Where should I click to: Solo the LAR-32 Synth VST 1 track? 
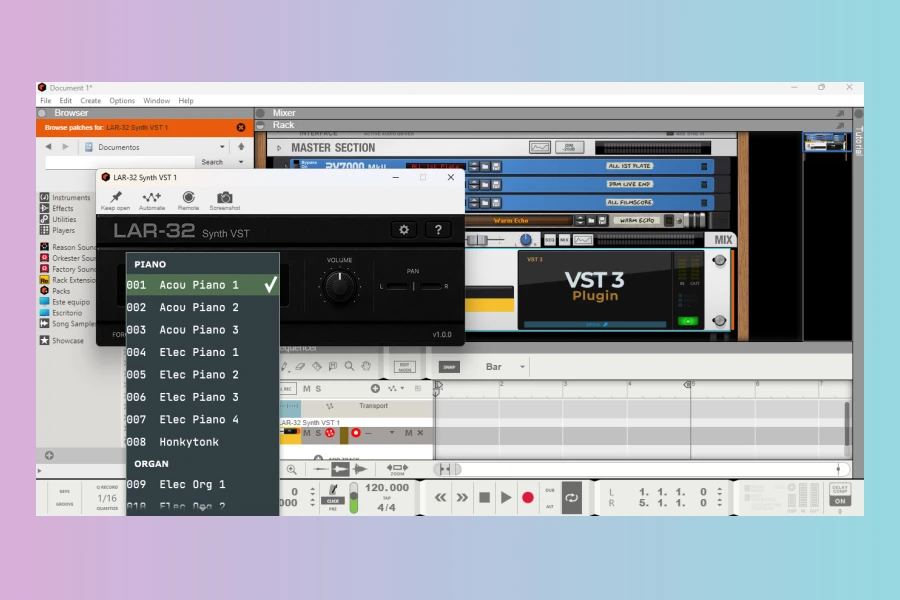tap(318, 433)
